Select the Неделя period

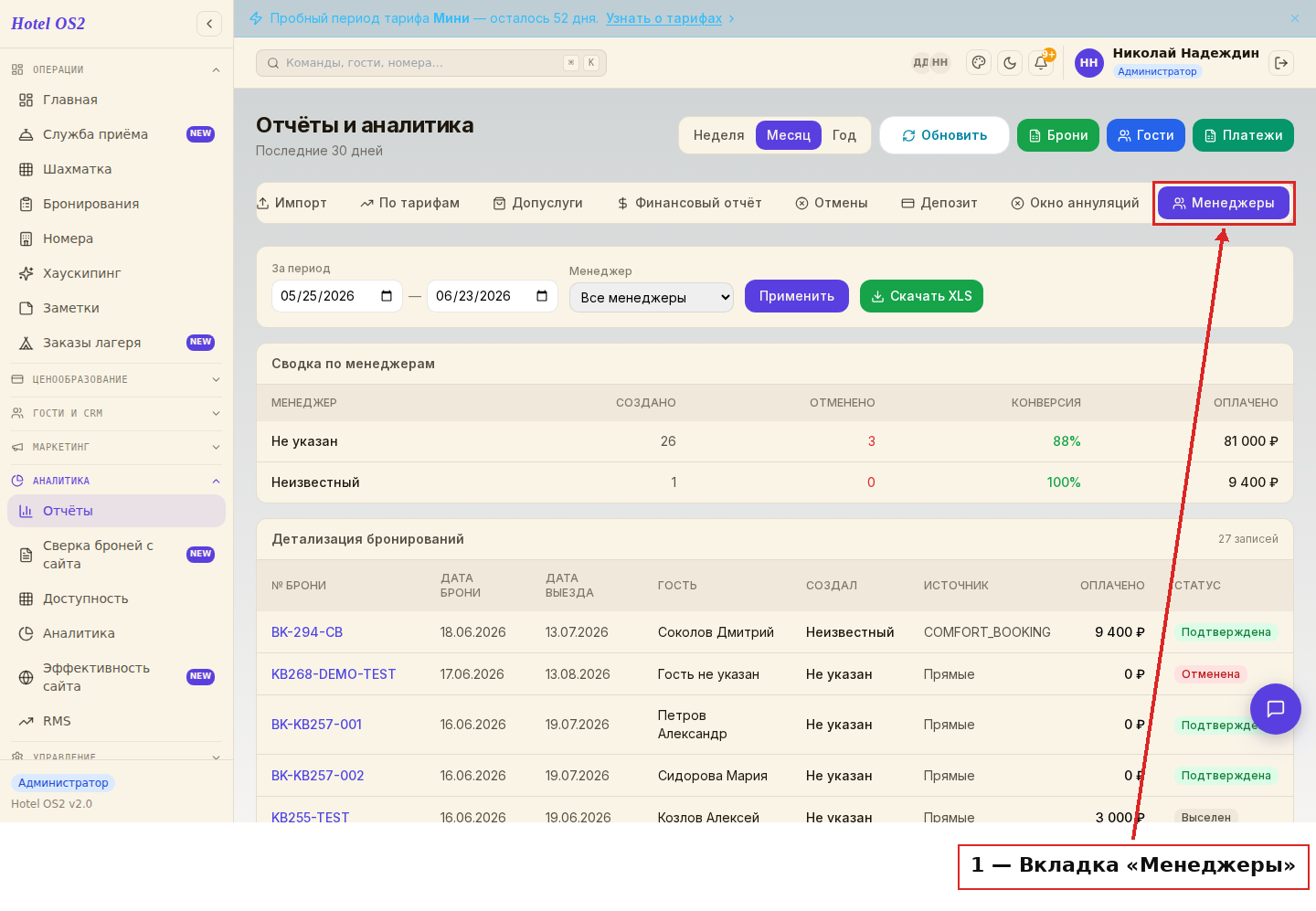click(x=718, y=135)
